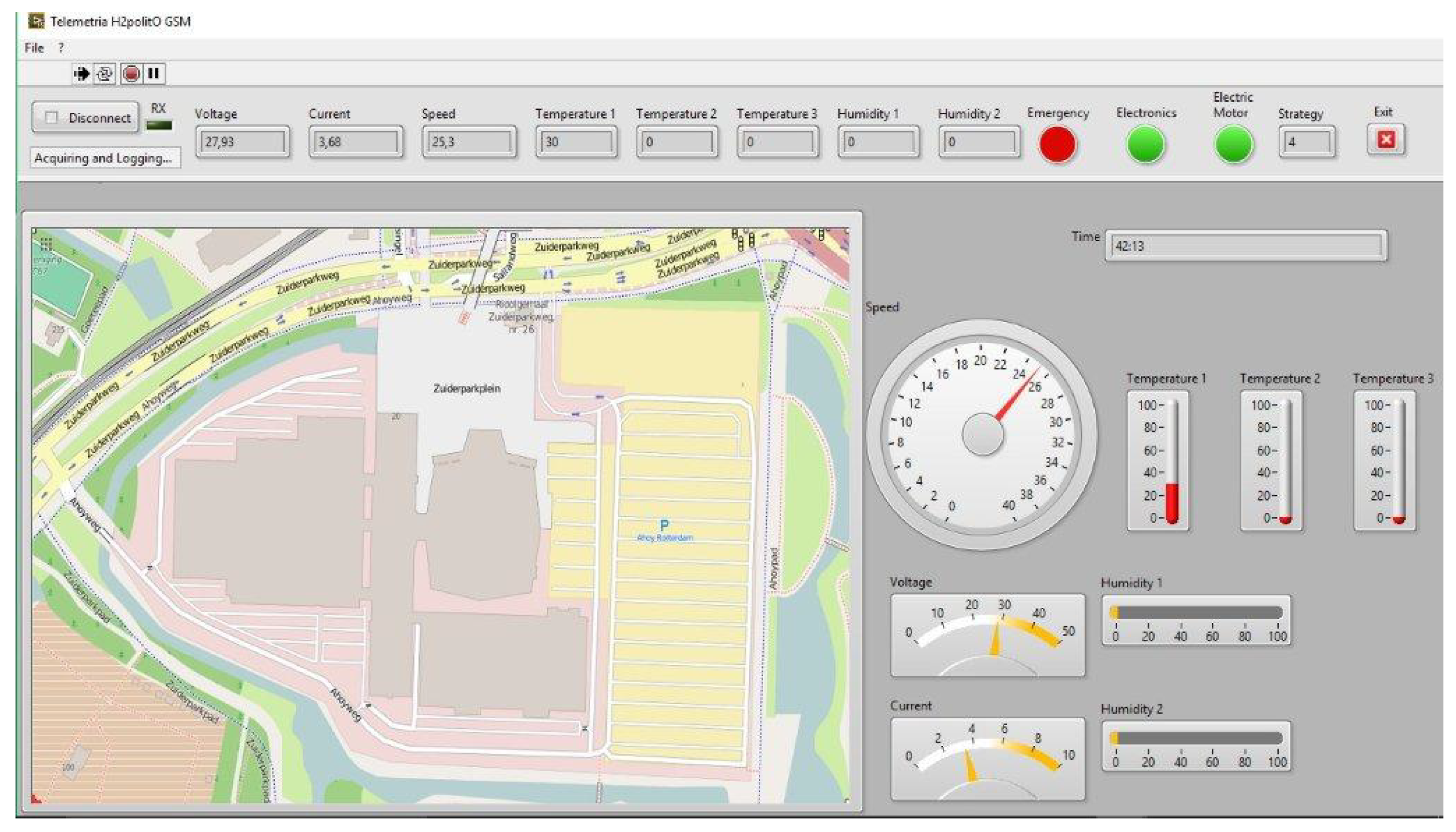Click the Humidity 2 horizontal slider bar
Viewport: 1456px width, 832px height.
[1196, 738]
